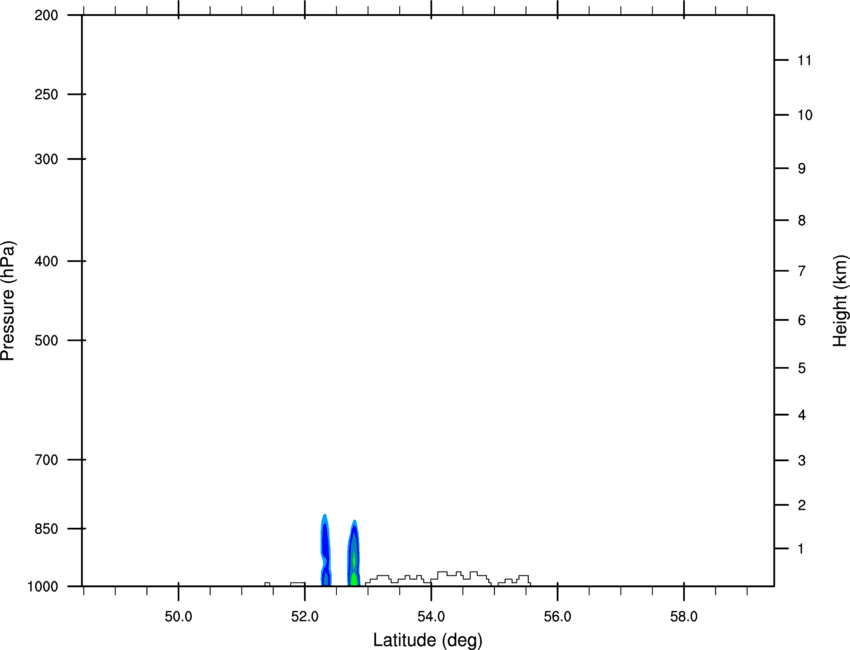
Task: Click the 1000 hPa pressure axis label
Action: (x=42, y=587)
